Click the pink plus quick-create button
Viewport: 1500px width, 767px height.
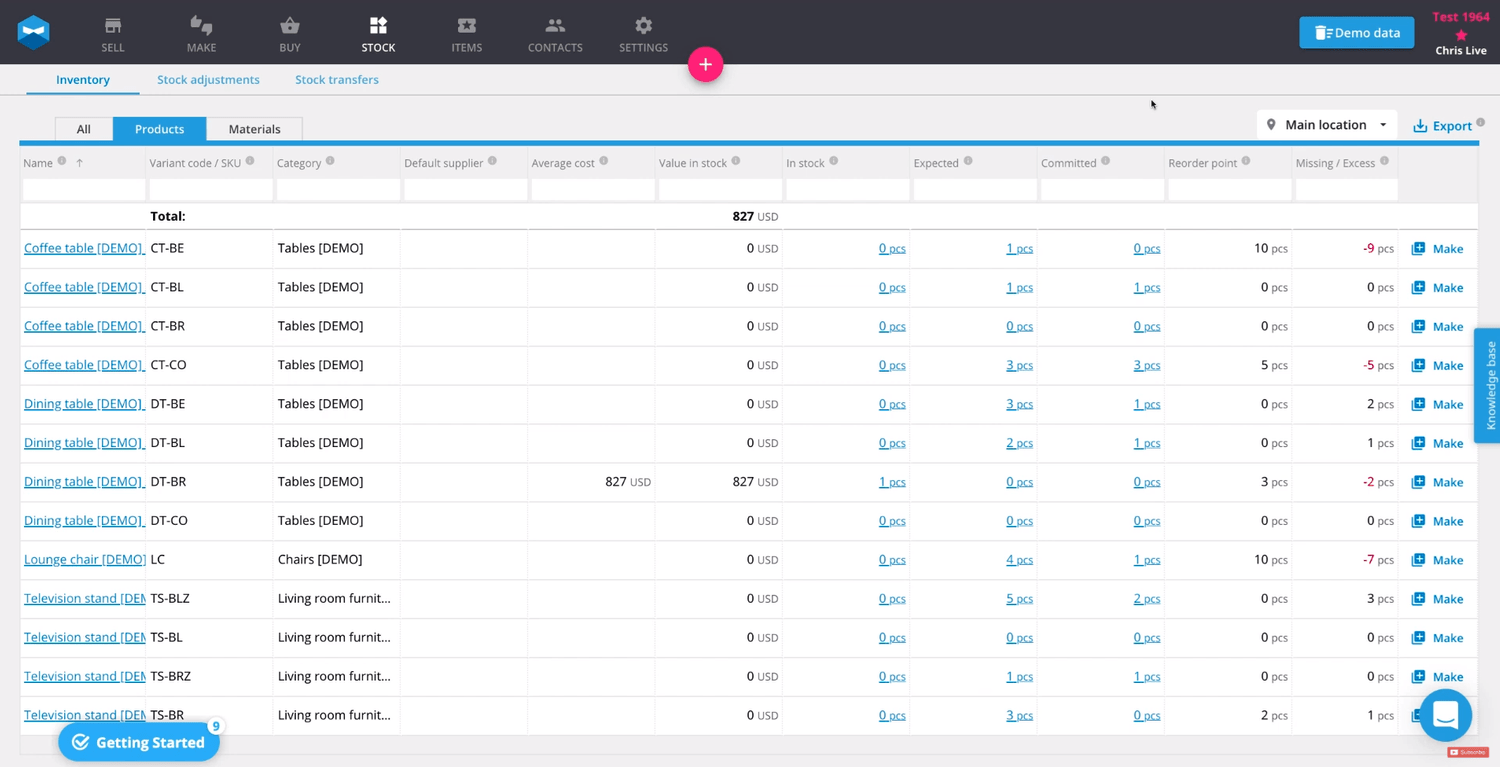pyautogui.click(x=705, y=64)
